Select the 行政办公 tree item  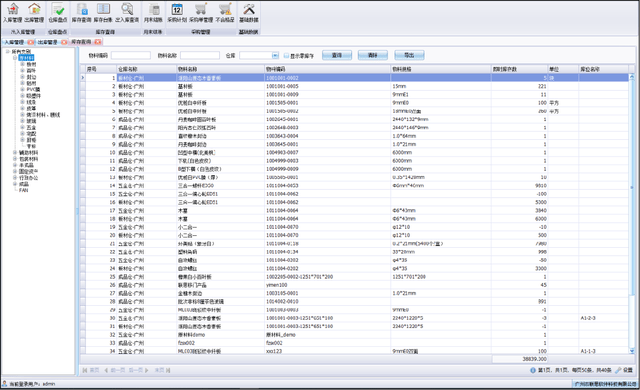tap(29, 178)
